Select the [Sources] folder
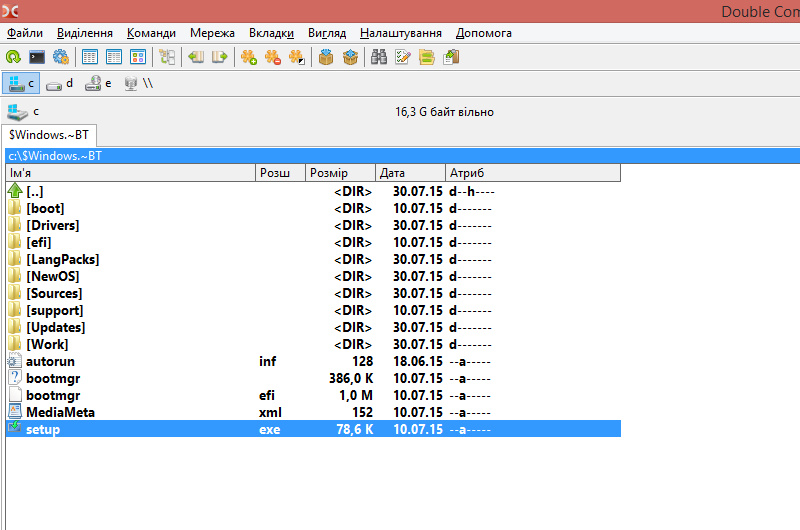Screen dimensions: 800x530 point(313,293)
